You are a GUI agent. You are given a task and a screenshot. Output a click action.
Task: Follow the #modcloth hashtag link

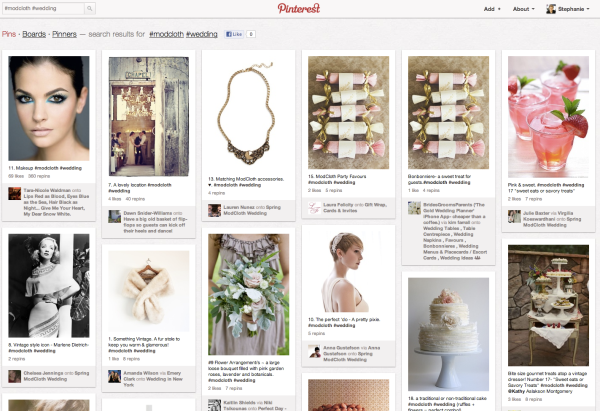(166, 34)
